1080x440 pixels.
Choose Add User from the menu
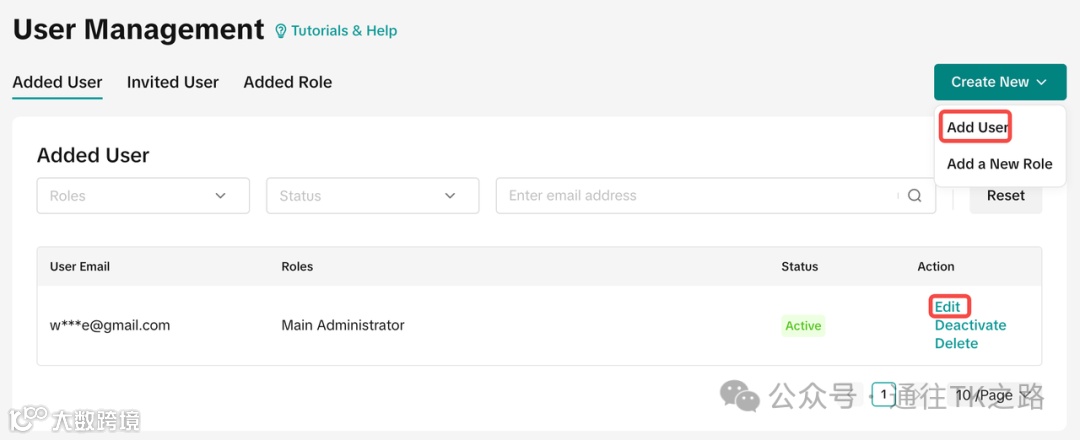tap(977, 127)
